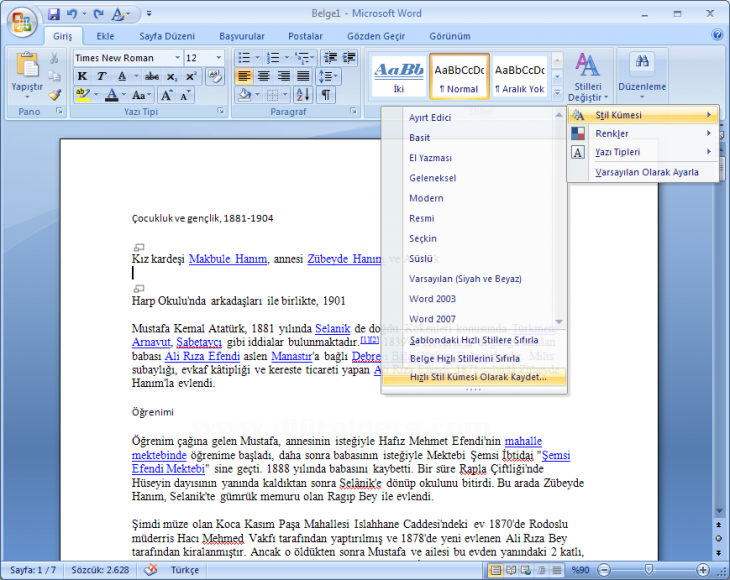Save the document from Quick Access toolbar
The width and height of the screenshot is (730, 580).
coord(54,15)
